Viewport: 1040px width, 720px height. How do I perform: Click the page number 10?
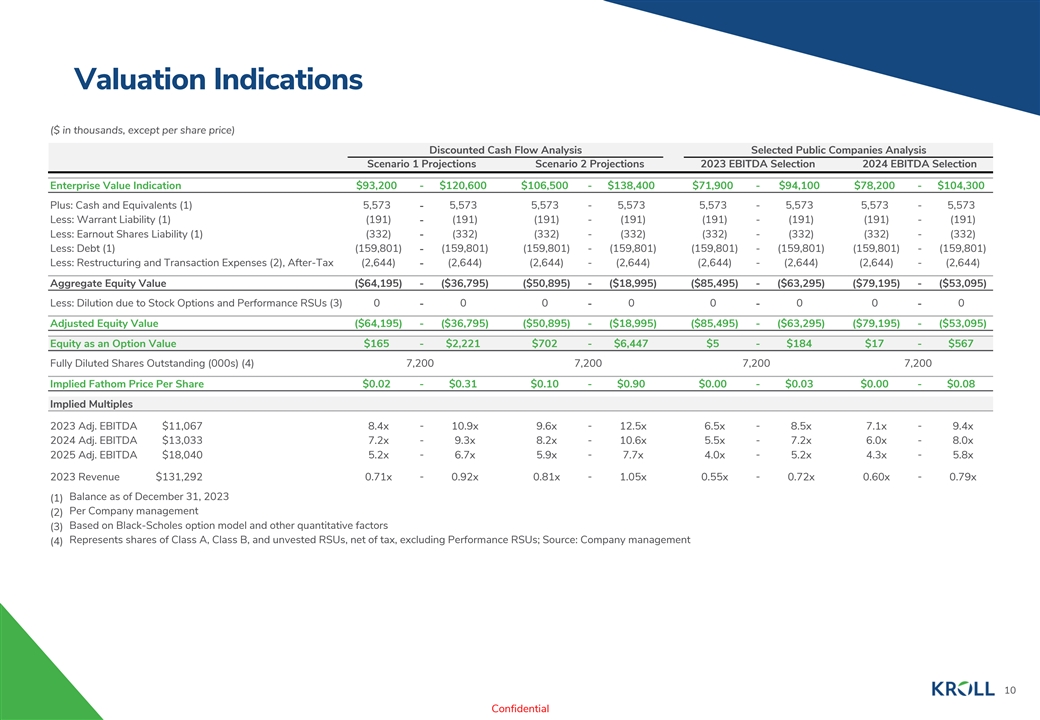1009,690
